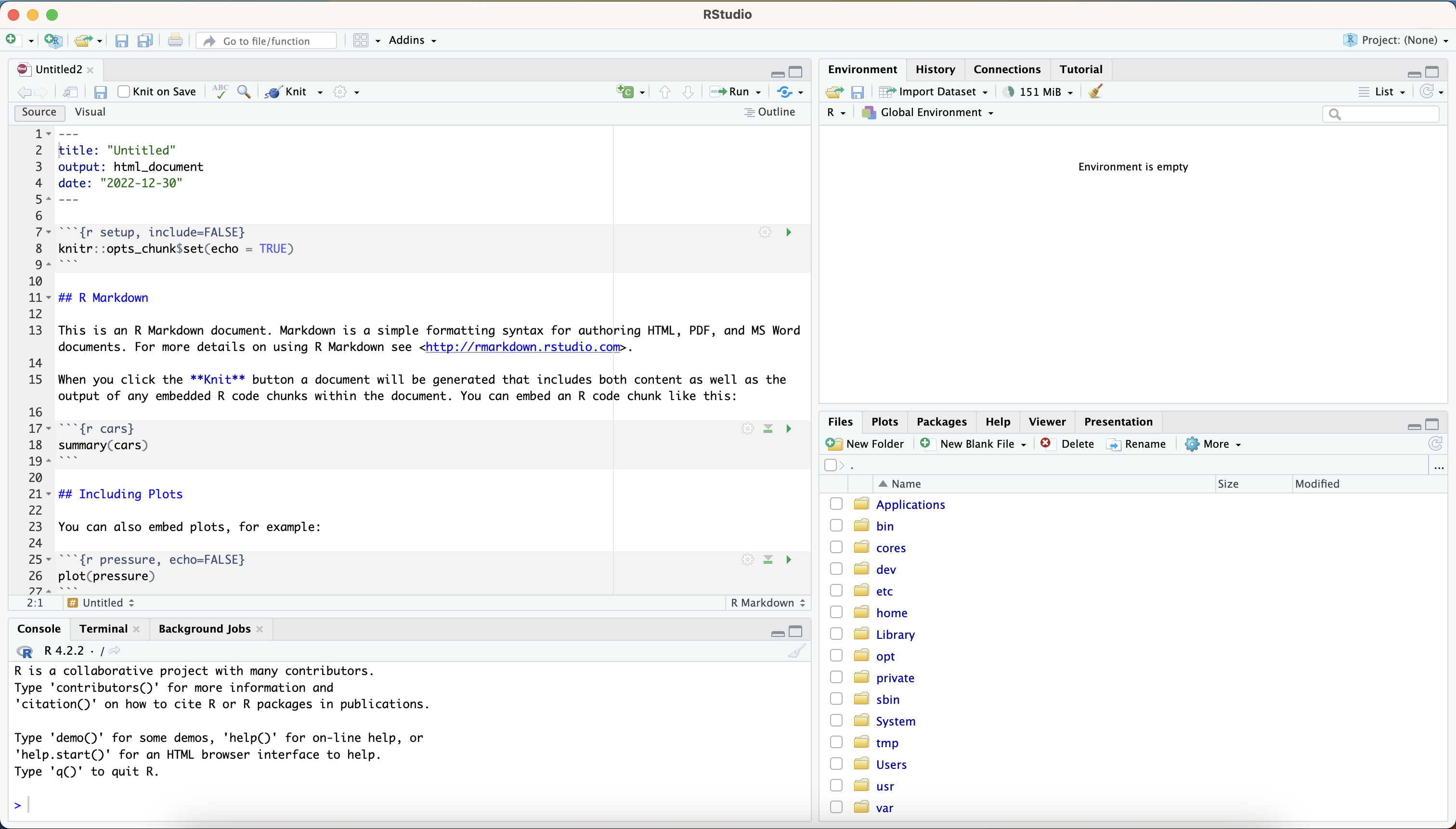The width and height of the screenshot is (1456, 829).
Task: Open the Packages tab
Action: tap(941, 422)
